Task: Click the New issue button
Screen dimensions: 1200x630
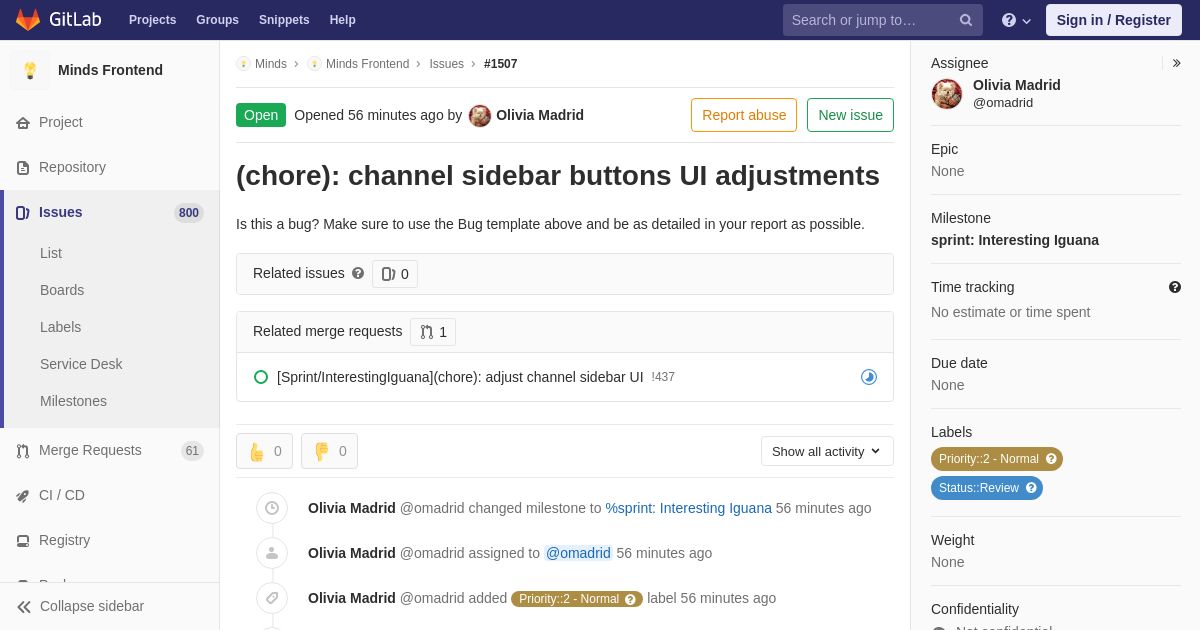Action: point(850,115)
